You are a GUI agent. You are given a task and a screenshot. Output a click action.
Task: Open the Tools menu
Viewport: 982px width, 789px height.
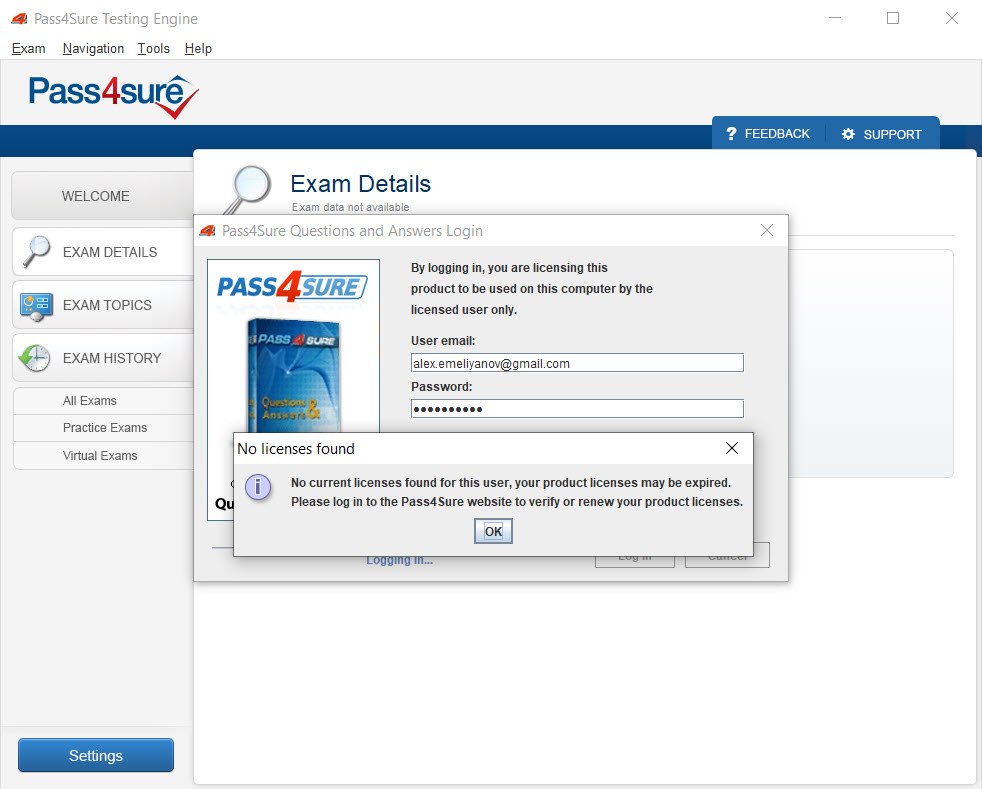tap(153, 48)
